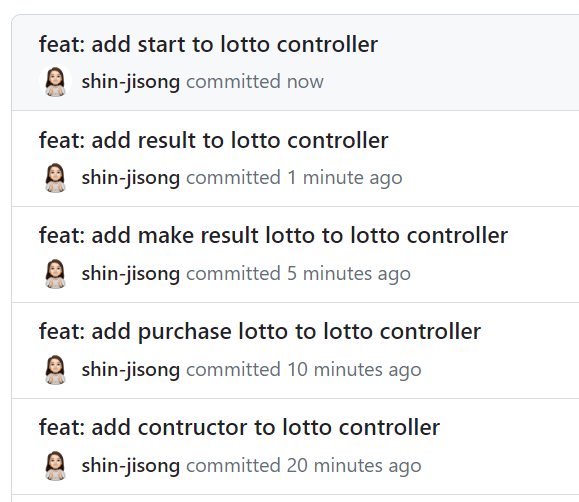Open commit 'add purchase lotto to lotto controller'

coord(260,331)
